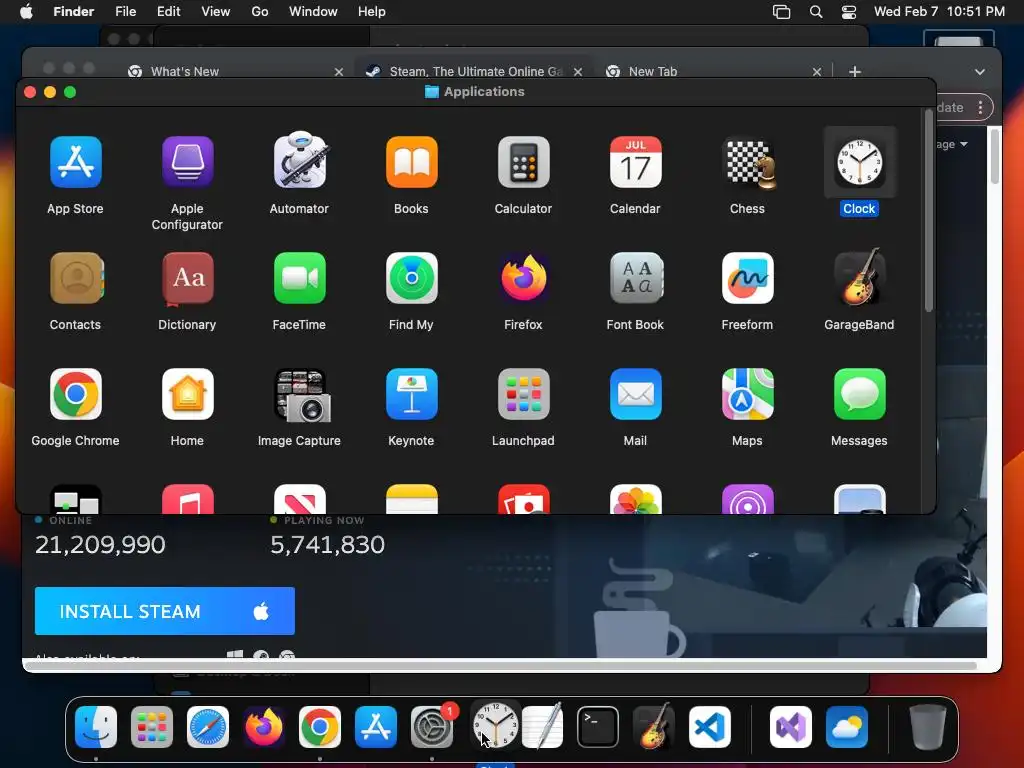Launch Visual Studio Code from the Dock
The width and height of the screenshot is (1024, 768).
tap(710, 727)
